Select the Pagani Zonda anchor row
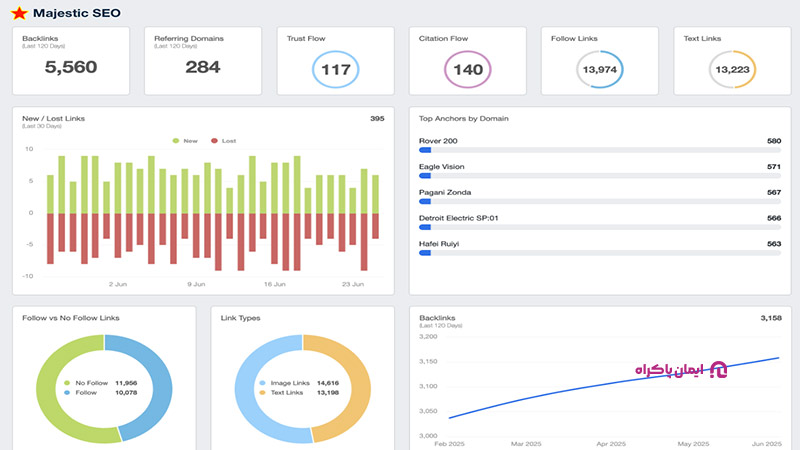 click(x=600, y=196)
